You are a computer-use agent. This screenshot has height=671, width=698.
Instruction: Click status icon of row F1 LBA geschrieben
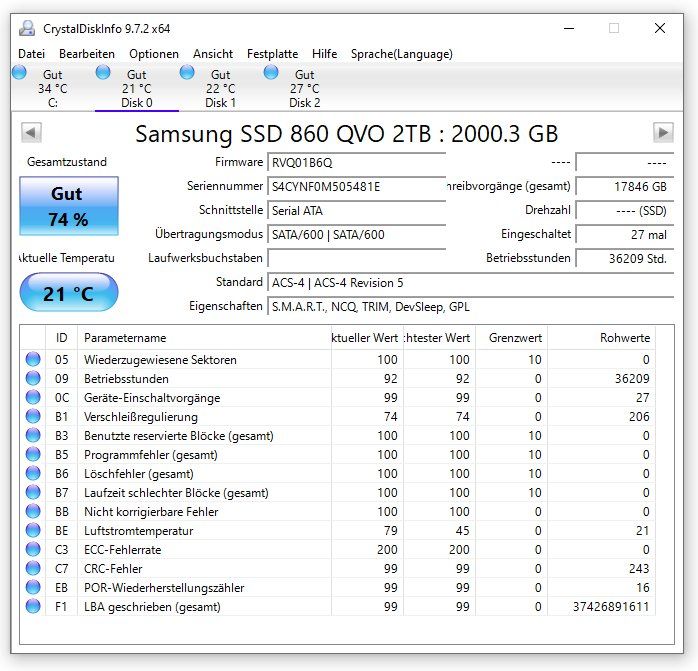coord(33,606)
